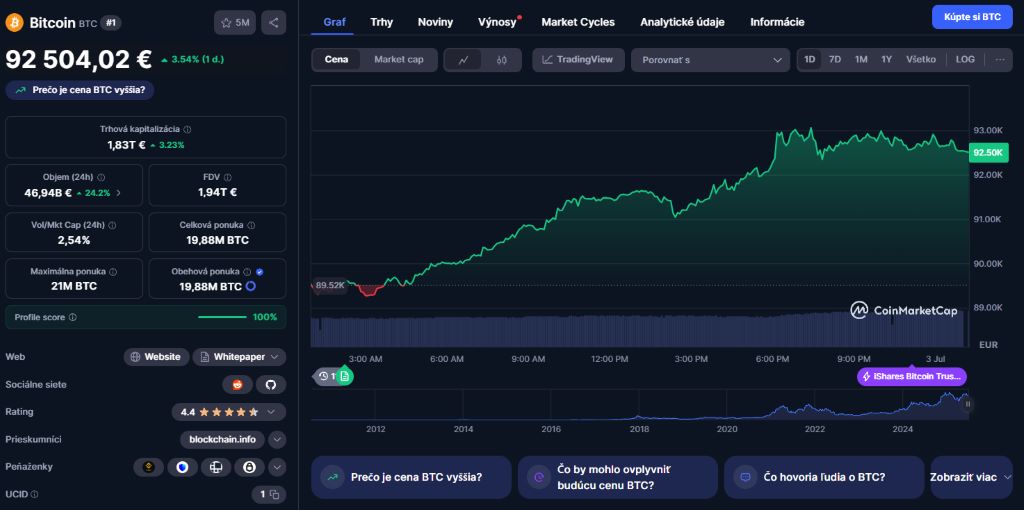The image size is (1024, 510).
Task: Open the Website link
Action: click(x=156, y=357)
